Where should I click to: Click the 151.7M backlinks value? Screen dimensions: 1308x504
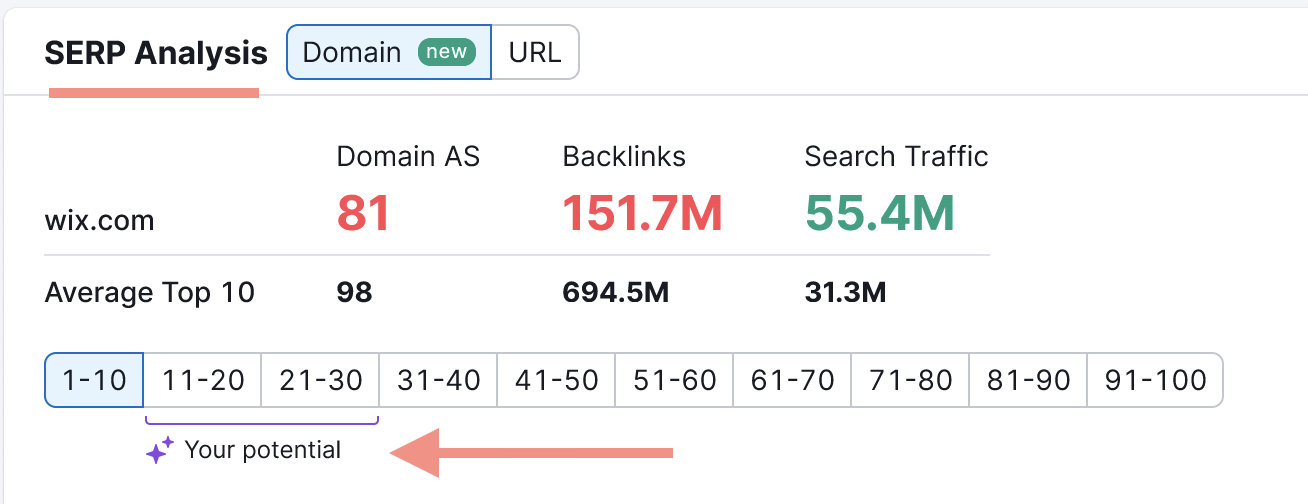642,213
